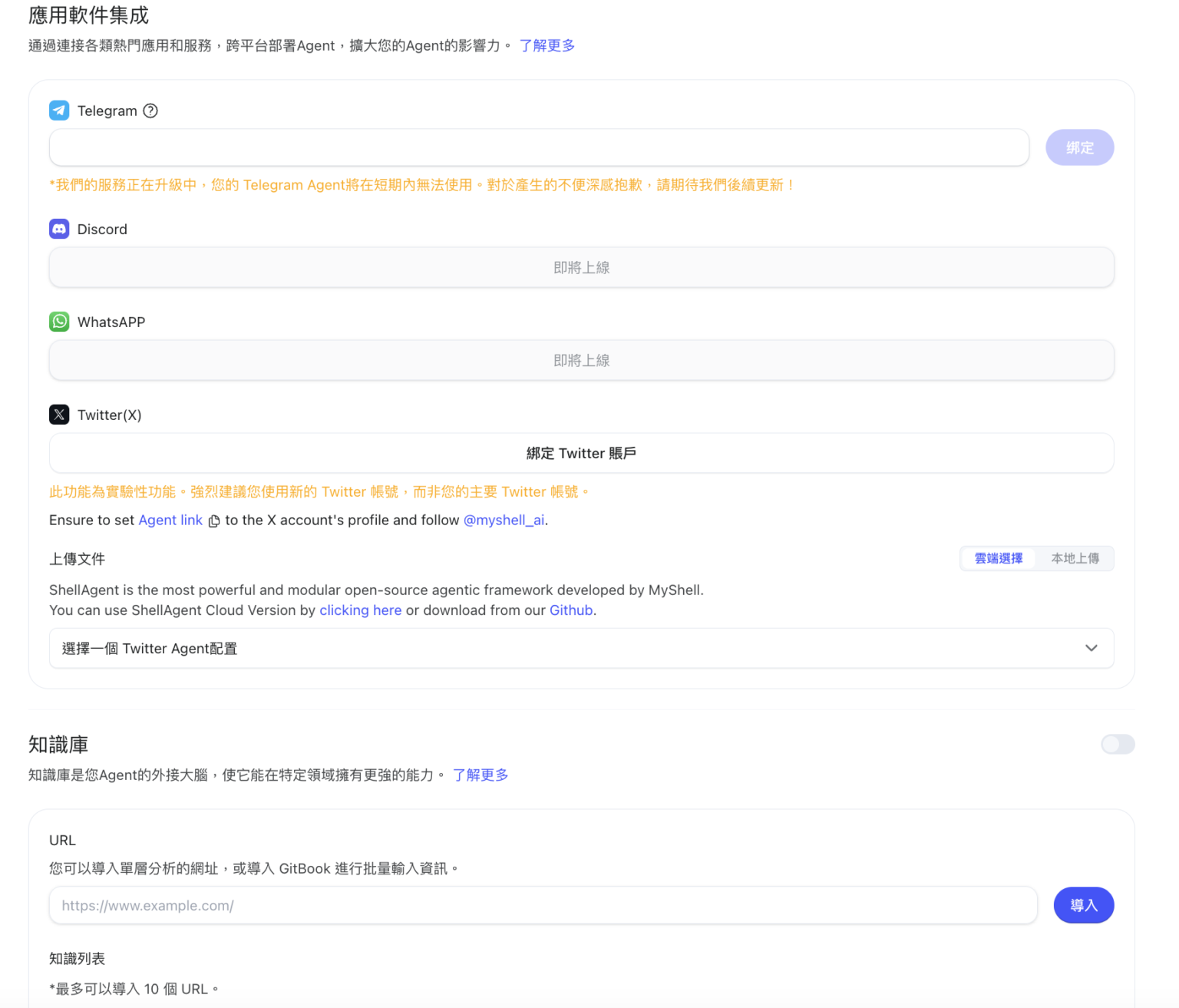Switch to the 雲端選擇 tab
This screenshot has height=1008, width=1179.
coord(998,558)
